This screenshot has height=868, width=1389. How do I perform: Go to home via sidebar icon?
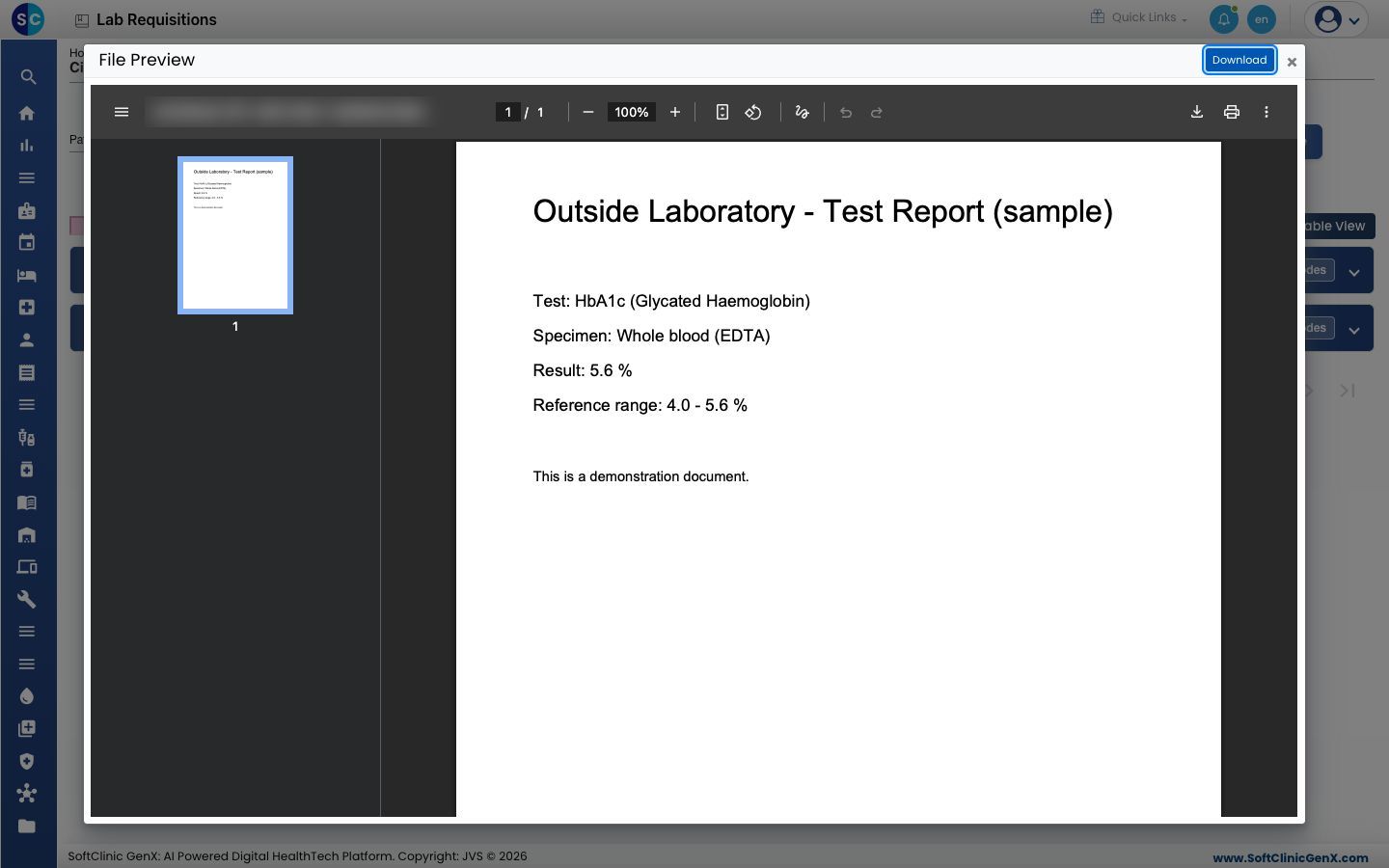[x=27, y=113]
